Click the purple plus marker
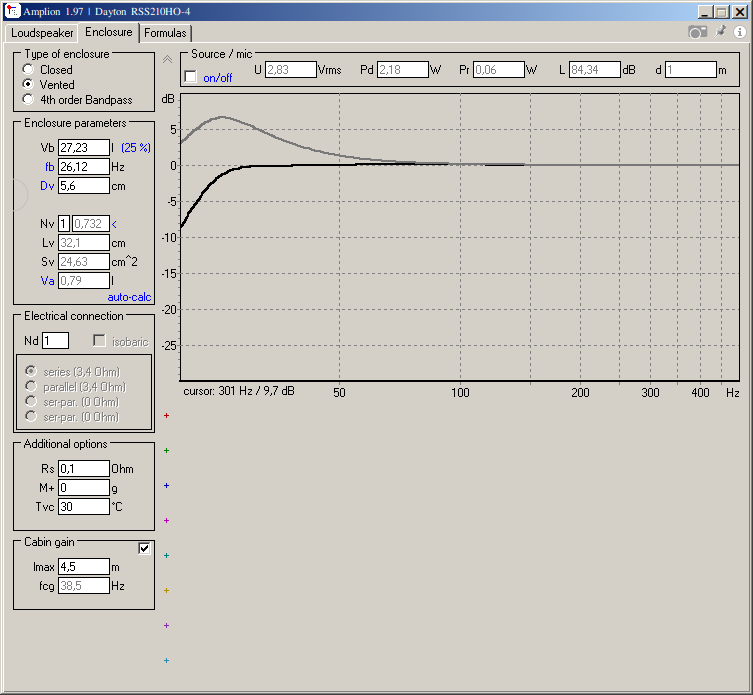753x695 pixels. pos(166,625)
